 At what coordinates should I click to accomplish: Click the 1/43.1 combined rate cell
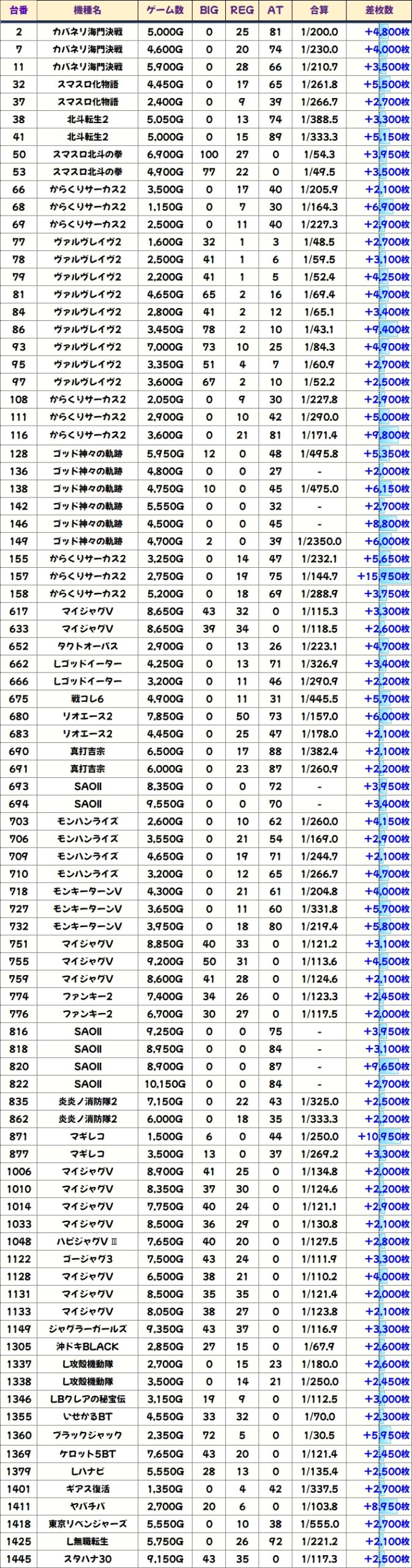tap(320, 330)
